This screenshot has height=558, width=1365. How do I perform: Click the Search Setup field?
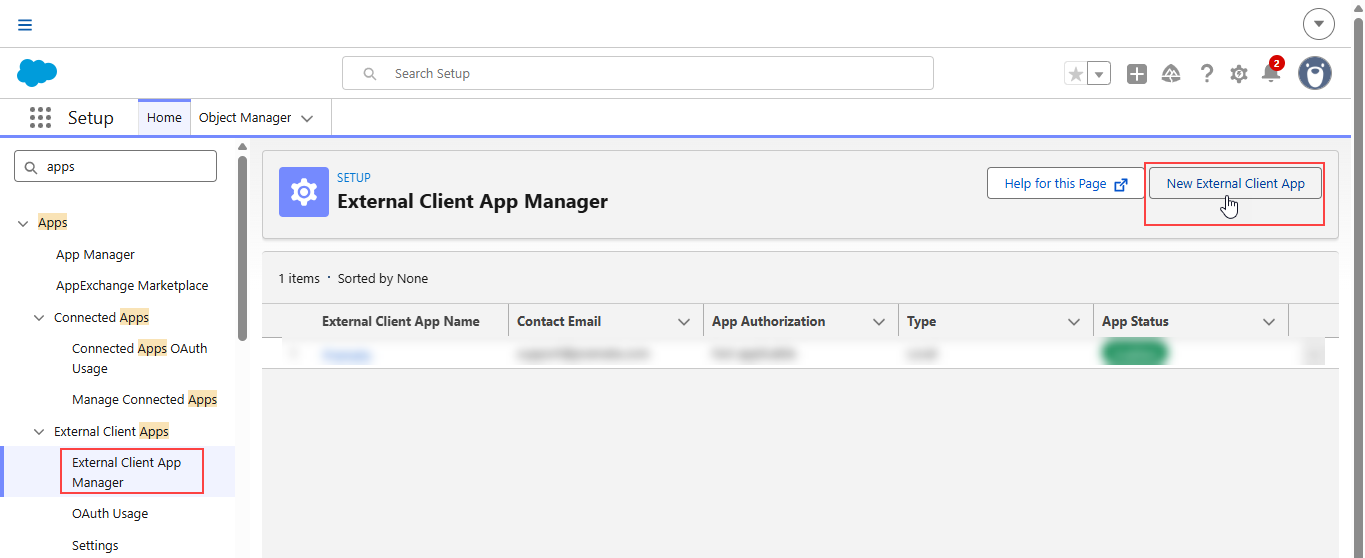click(x=638, y=73)
